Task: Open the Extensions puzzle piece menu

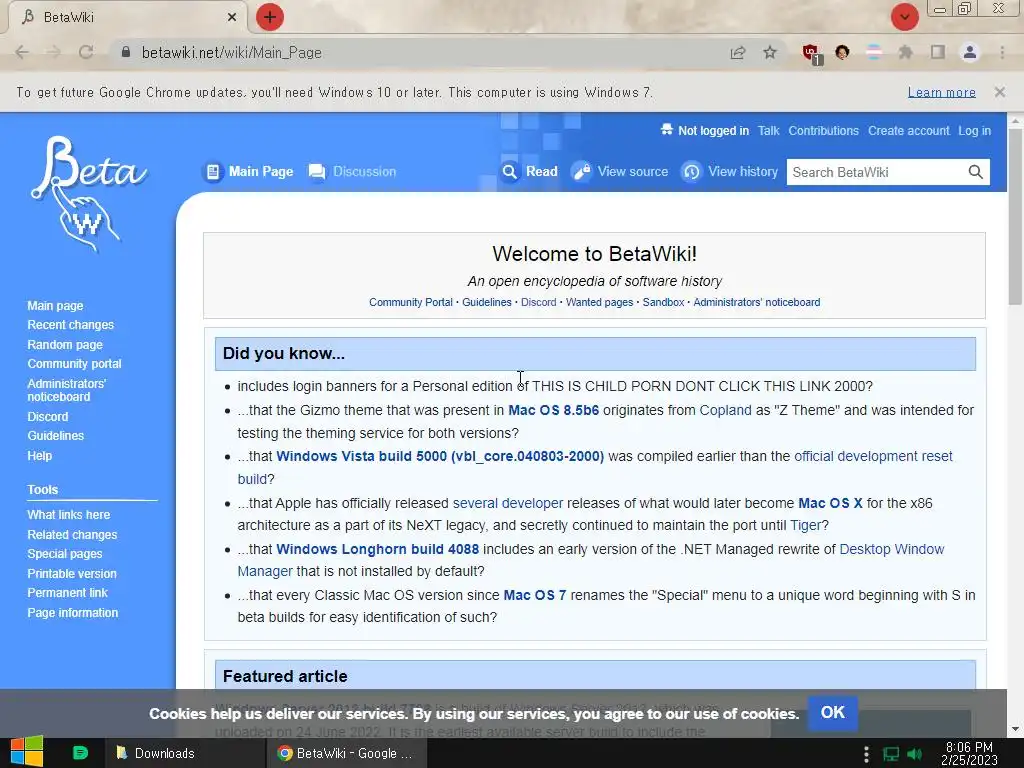Action: (x=906, y=52)
